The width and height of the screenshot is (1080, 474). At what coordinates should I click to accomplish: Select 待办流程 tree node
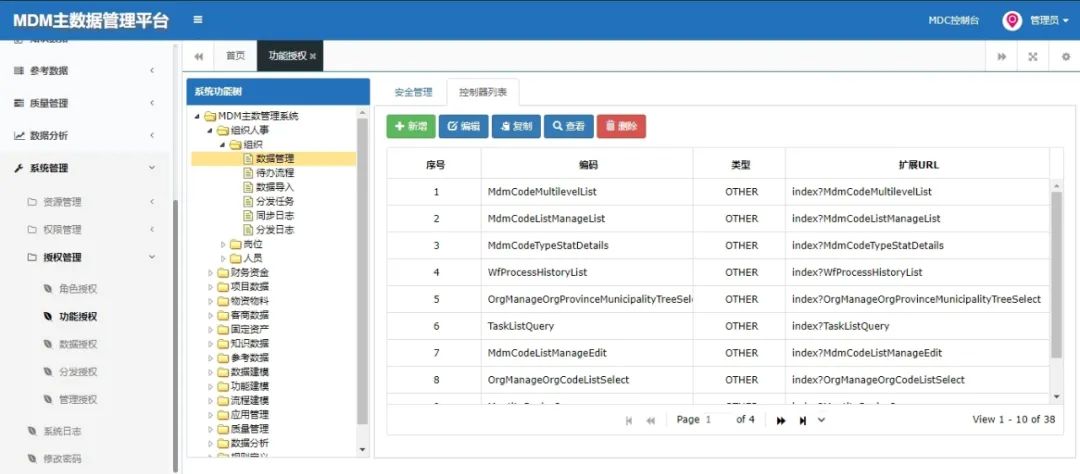pos(275,173)
